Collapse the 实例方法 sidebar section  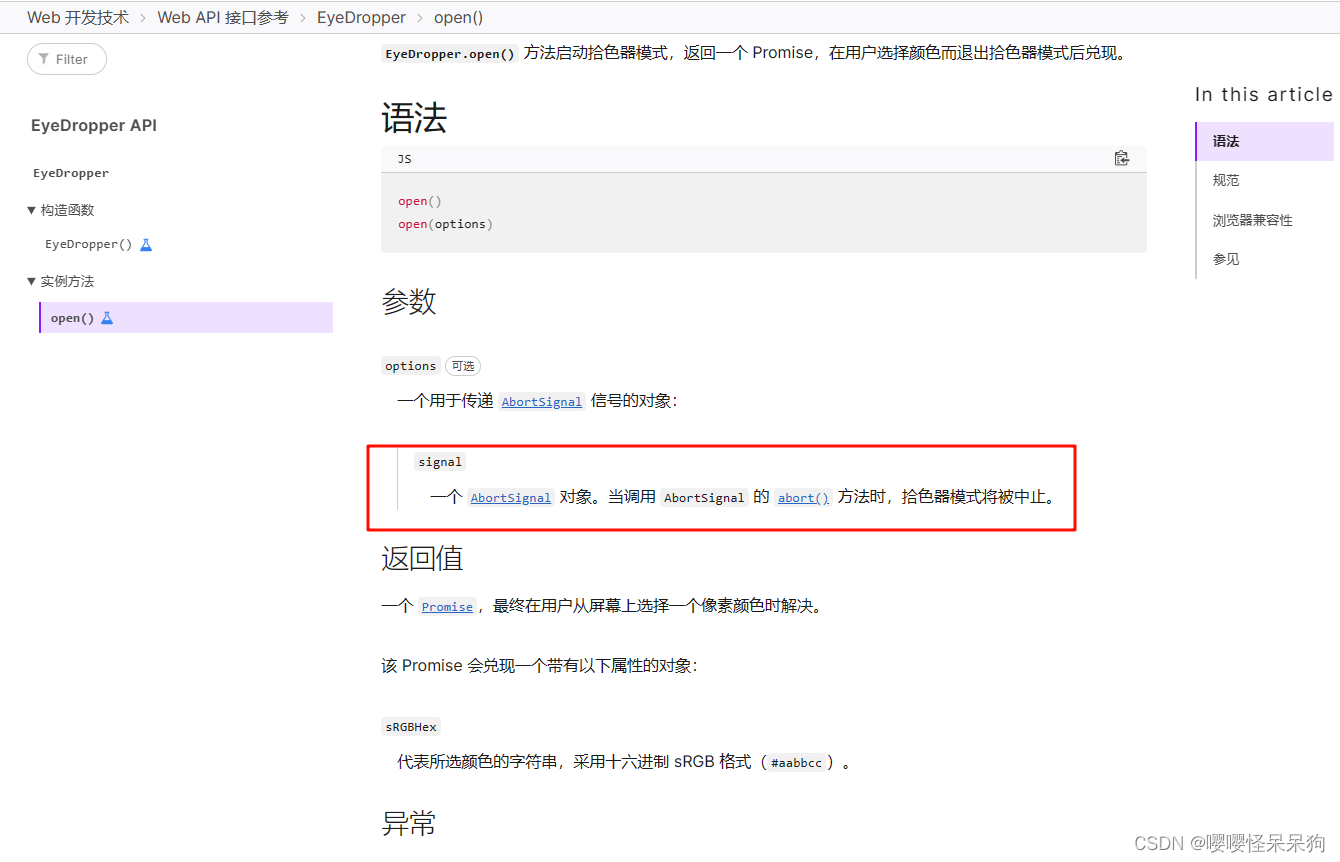click(x=31, y=282)
